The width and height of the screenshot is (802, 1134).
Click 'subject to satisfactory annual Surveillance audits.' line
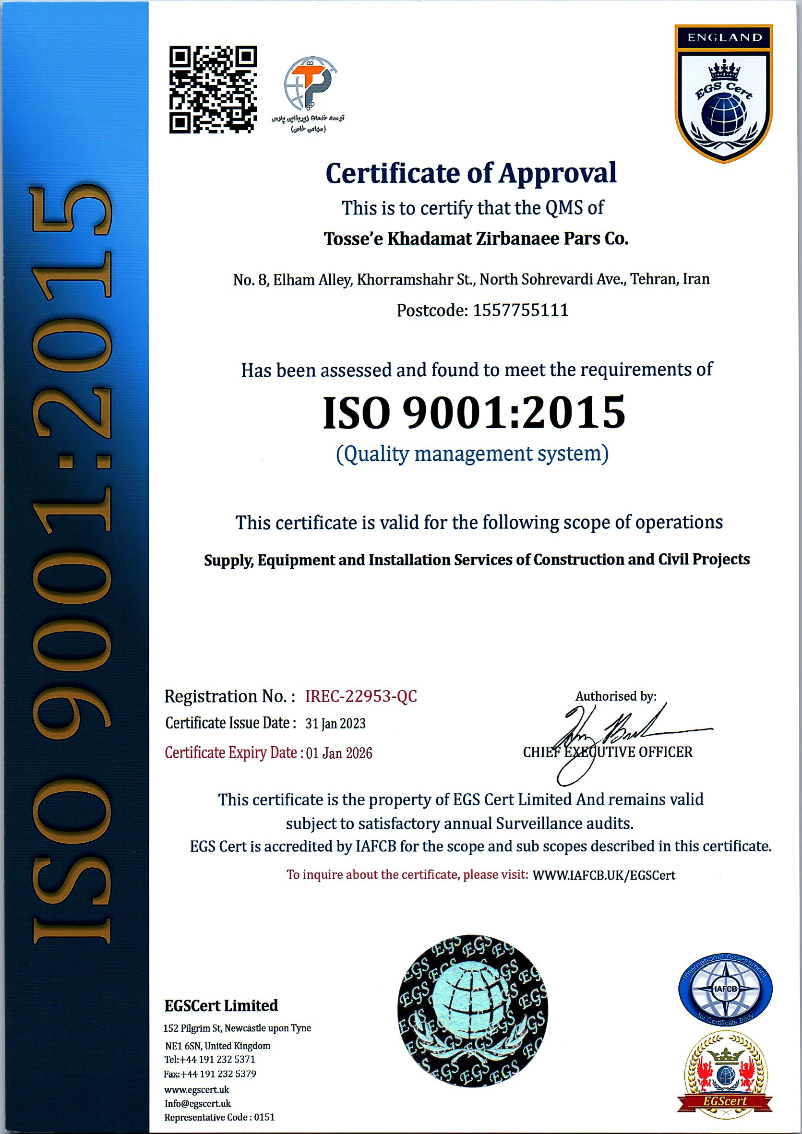point(460,823)
